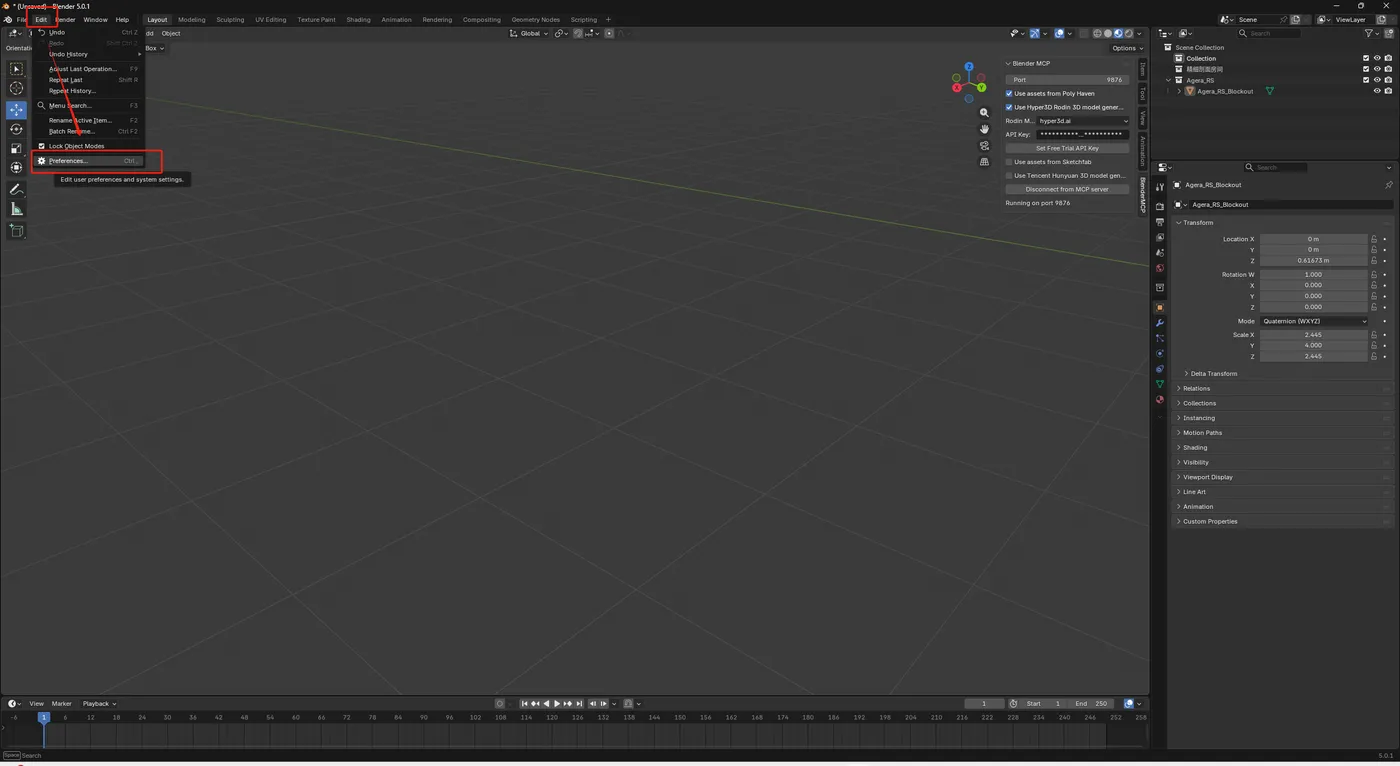Play the animation in the timeline
The height and width of the screenshot is (766, 1400).
pyautogui.click(x=557, y=704)
